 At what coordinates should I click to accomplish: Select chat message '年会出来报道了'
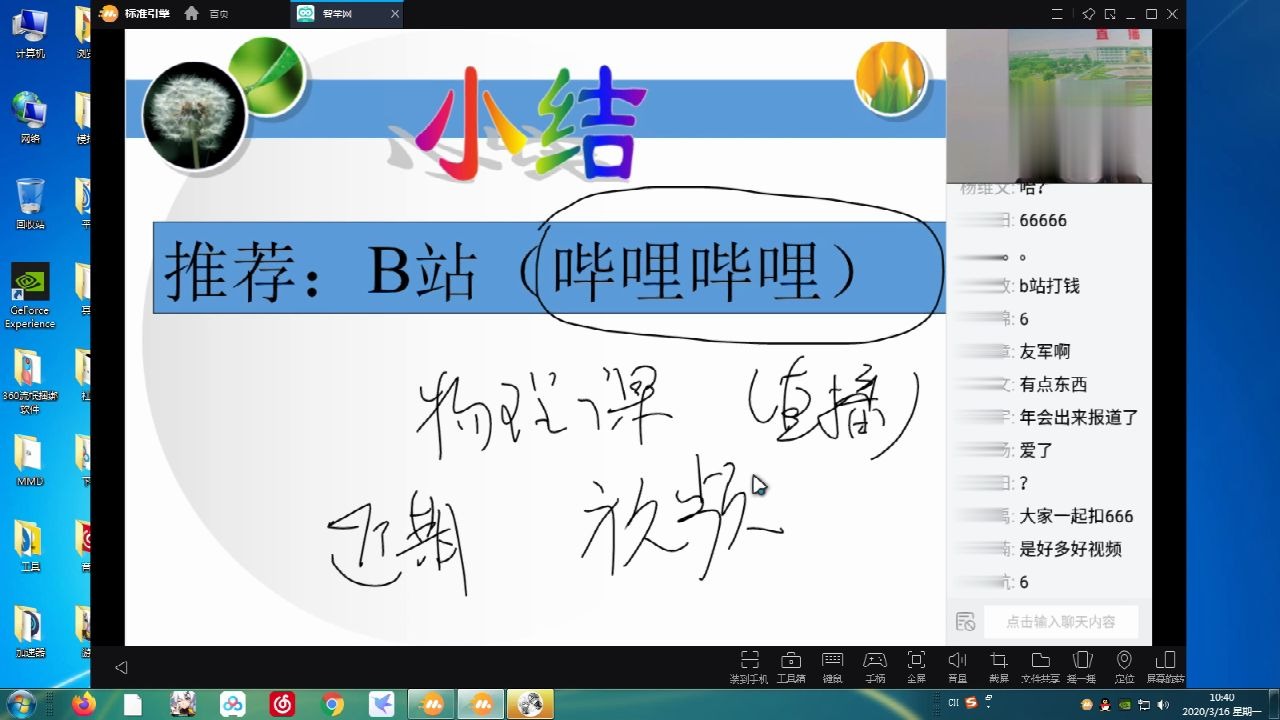[1079, 418]
